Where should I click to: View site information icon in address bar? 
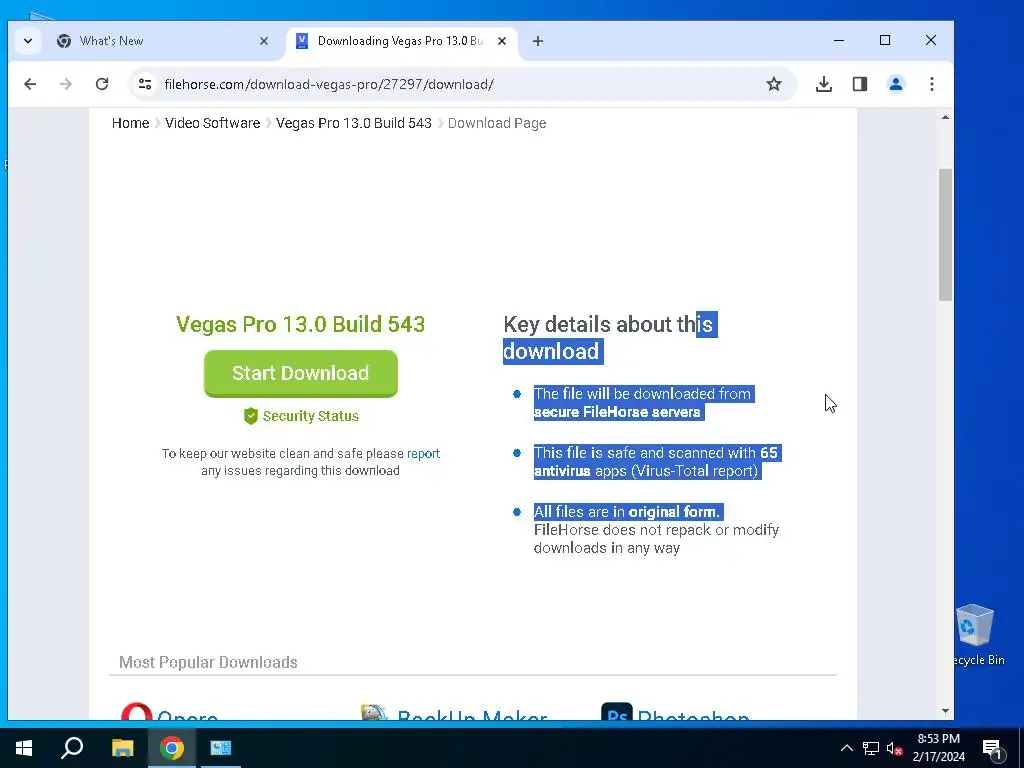tap(145, 84)
